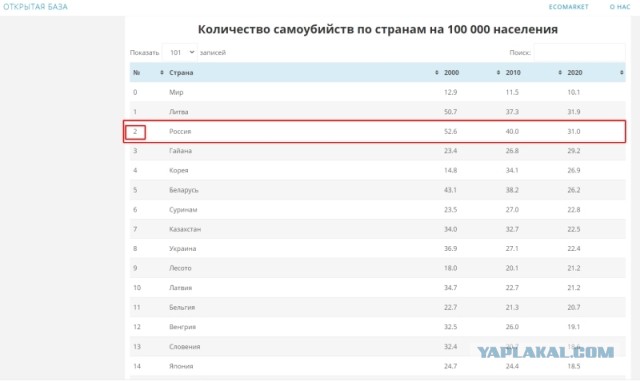Click Мир 2010 value 11.5
Viewport: 640px width, 382px height.
pyautogui.click(x=512, y=92)
